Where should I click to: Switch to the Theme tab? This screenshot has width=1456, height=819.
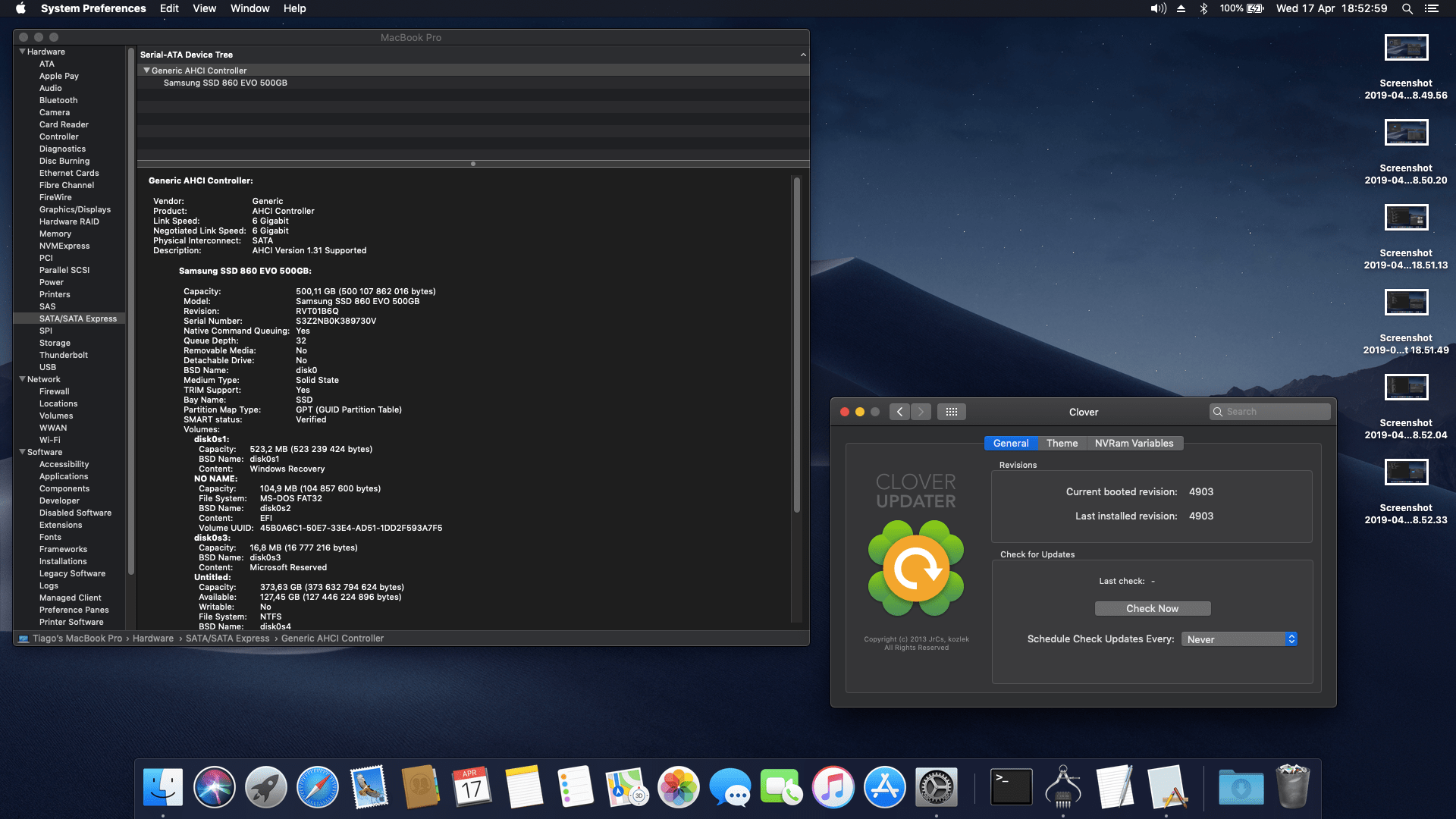coord(1062,444)
